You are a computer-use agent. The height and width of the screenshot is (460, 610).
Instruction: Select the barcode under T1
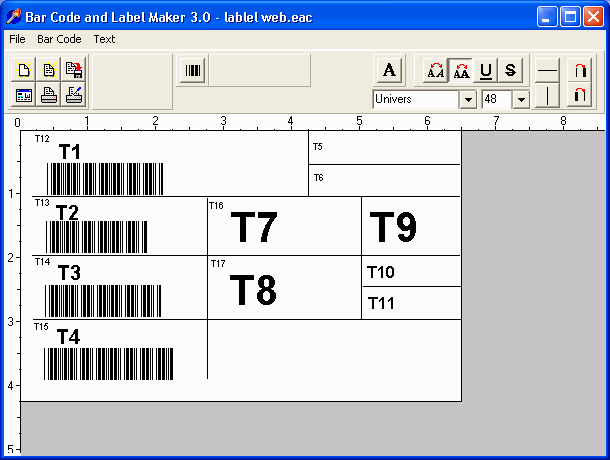point(105,179)
